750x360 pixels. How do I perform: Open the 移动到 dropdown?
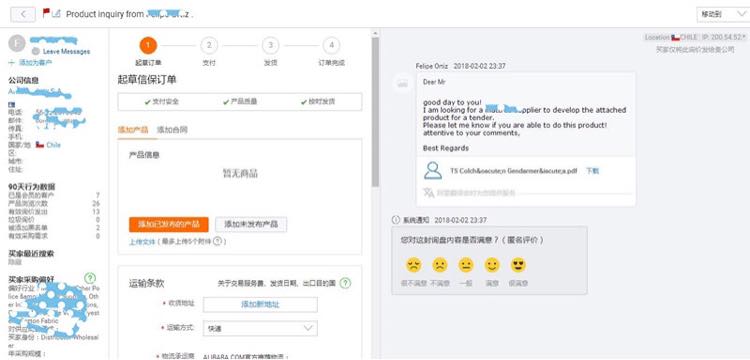point(723,14)
